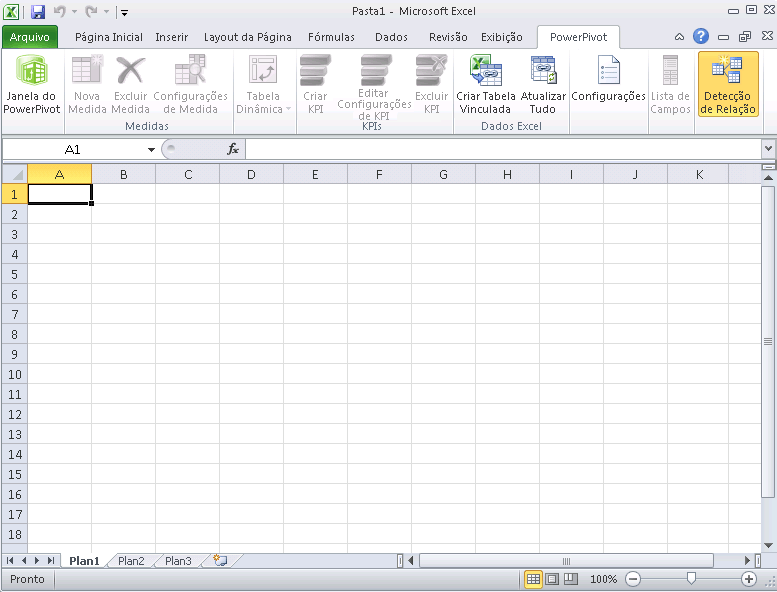777x592 pixels.
Task: Switch to Normal view
Action: (533, 579)
